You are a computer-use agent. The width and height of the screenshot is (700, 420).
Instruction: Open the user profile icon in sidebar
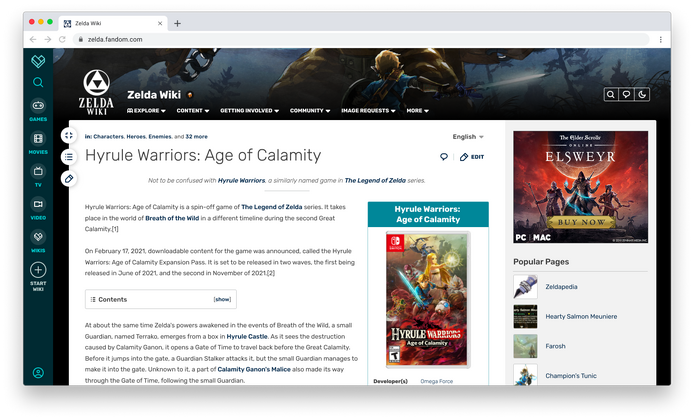click(38, 373)
